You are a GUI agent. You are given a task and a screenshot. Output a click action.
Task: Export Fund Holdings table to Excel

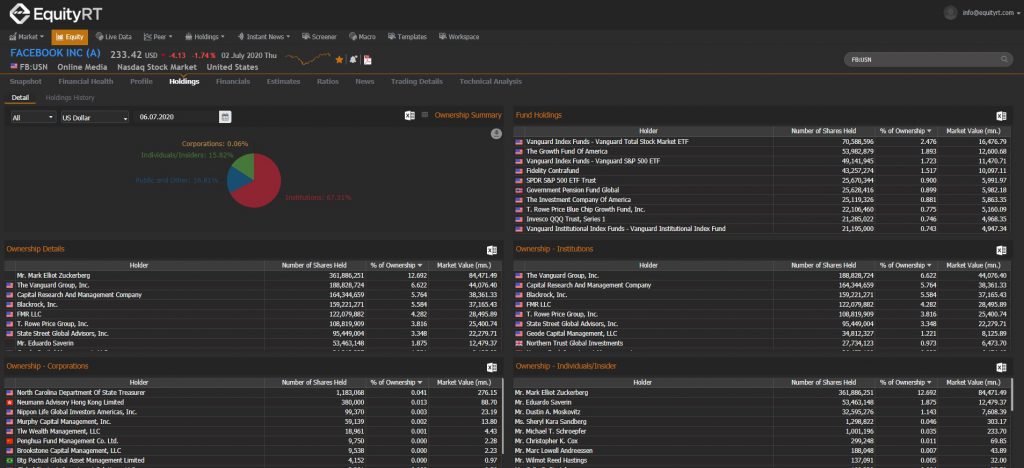[1001, 116]
